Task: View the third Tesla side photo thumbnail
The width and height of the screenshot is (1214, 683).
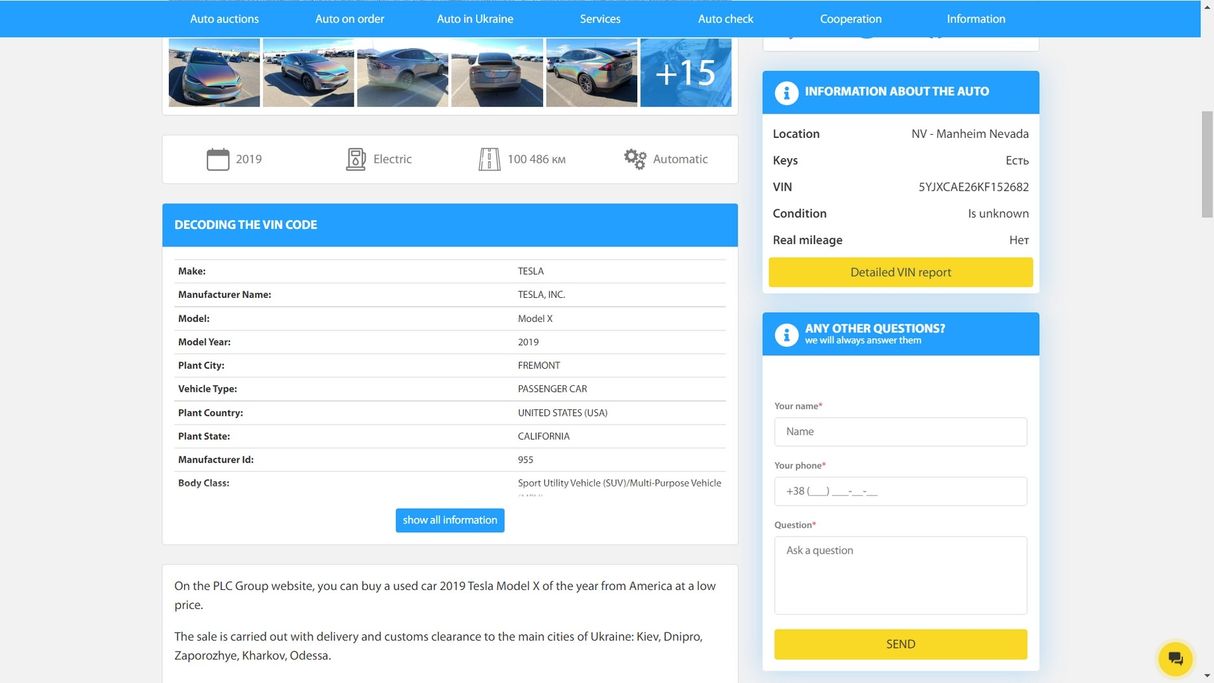Action: pos(403,73)
